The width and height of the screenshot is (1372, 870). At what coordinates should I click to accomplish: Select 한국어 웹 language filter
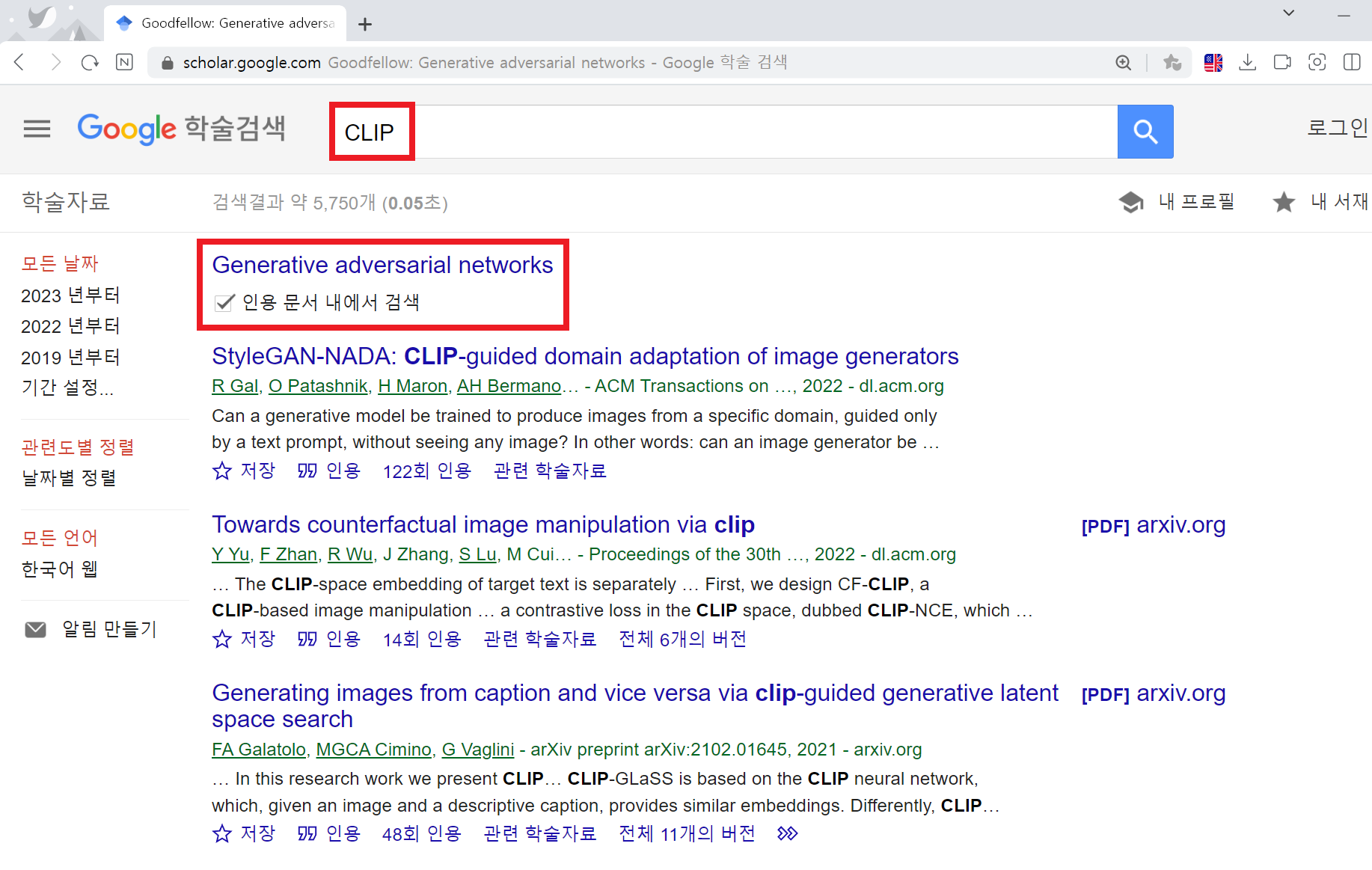pos(60,569)
